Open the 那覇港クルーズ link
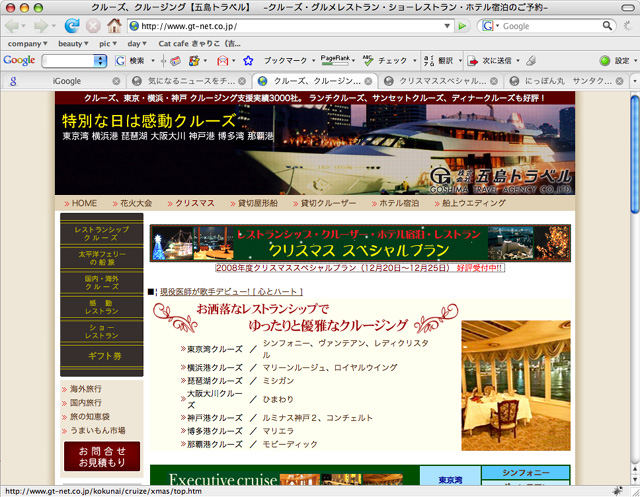This screenshot has width=640, height=497. (215, 444)
